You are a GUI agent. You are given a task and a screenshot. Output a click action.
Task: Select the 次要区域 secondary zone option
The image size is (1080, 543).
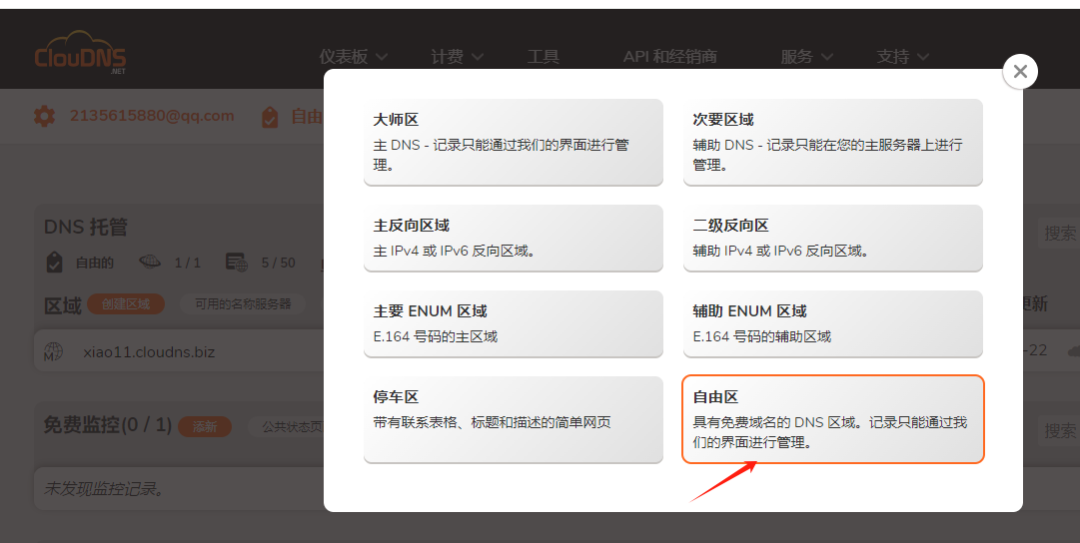[833, 142]
